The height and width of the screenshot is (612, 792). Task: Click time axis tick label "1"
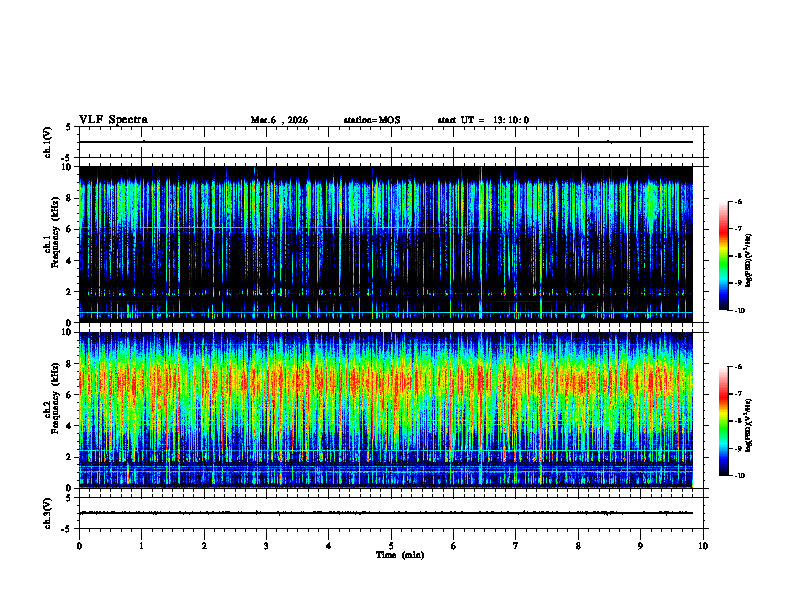141,546
